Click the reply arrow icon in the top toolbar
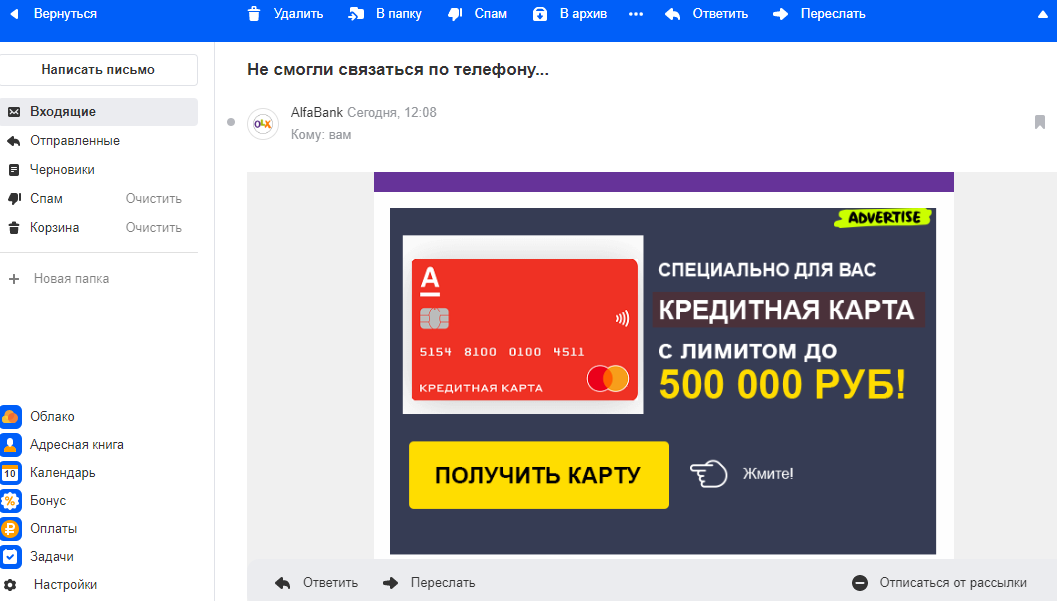Image resolution: width=1057 pixels, height=601 pixels. (x=673, y=13)
